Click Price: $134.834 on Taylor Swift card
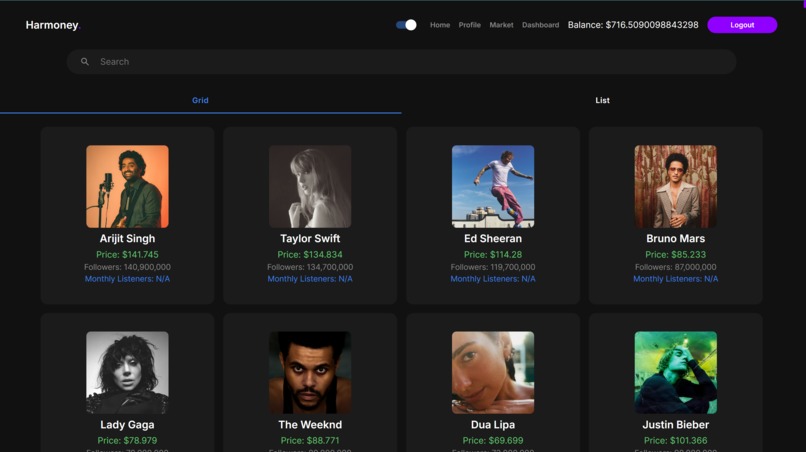Screen dimensions: 806x452 coord(310,255)
